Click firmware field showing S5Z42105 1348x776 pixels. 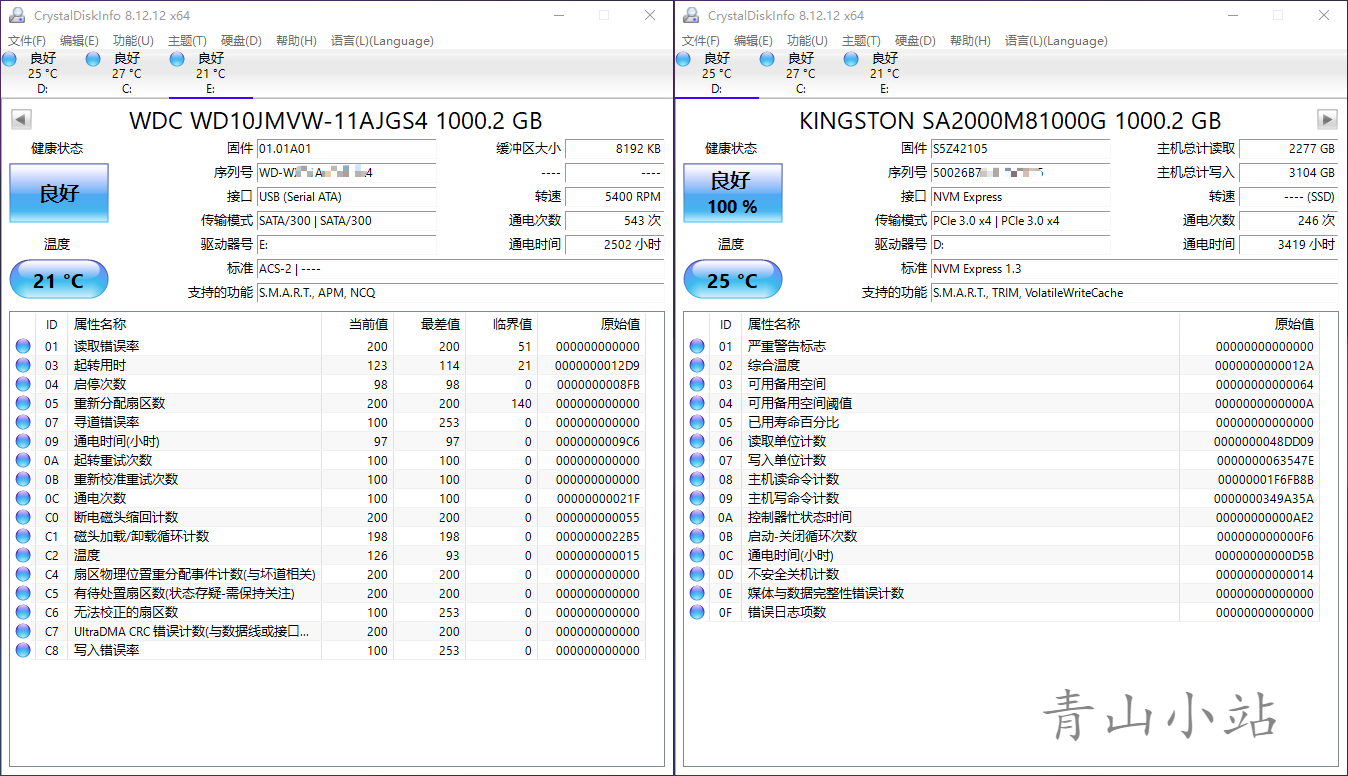point(1020,148)
